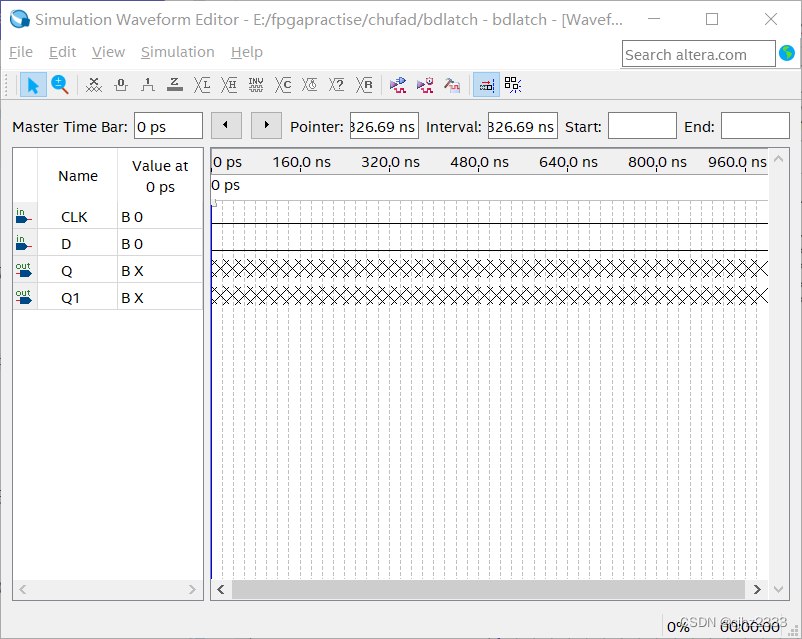
Task: Open the View menu
Action: point(108,52)
